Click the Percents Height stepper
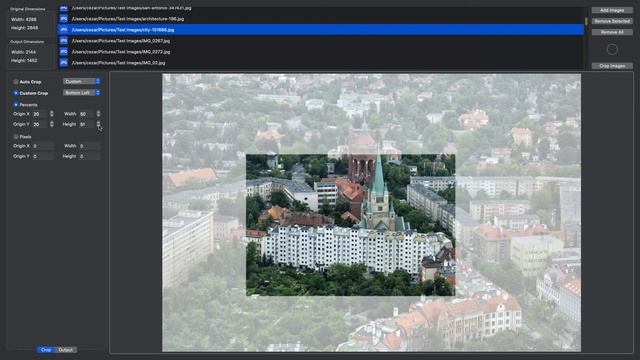The image size is (640, 360). 98,124
